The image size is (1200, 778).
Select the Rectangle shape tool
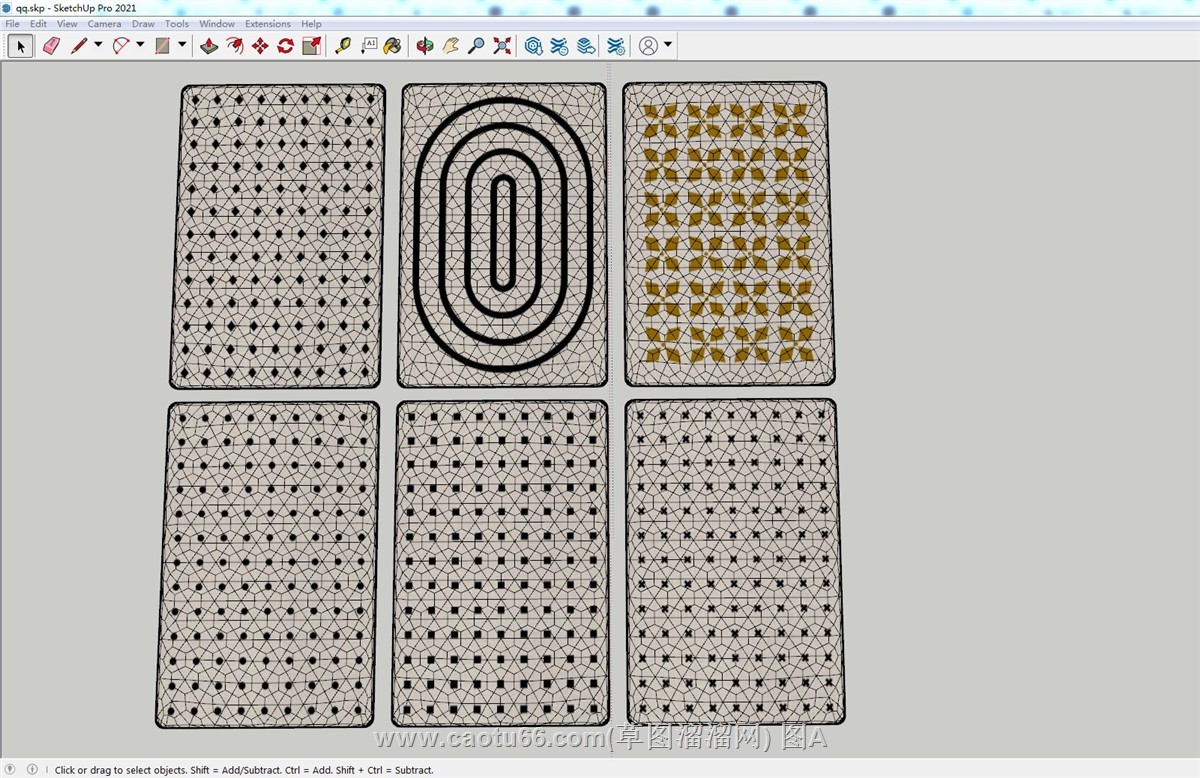pos(162,46)
